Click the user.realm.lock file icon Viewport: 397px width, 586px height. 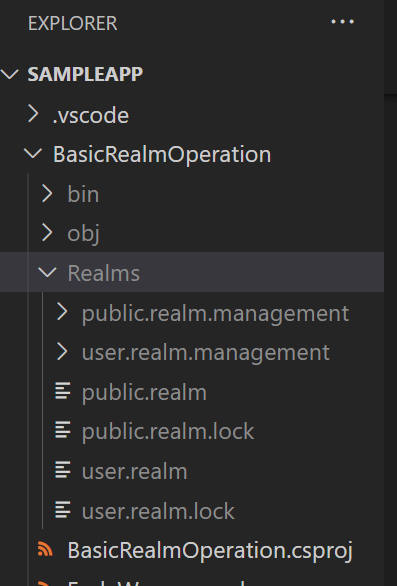pyautogui.click(x=63, y=510)
